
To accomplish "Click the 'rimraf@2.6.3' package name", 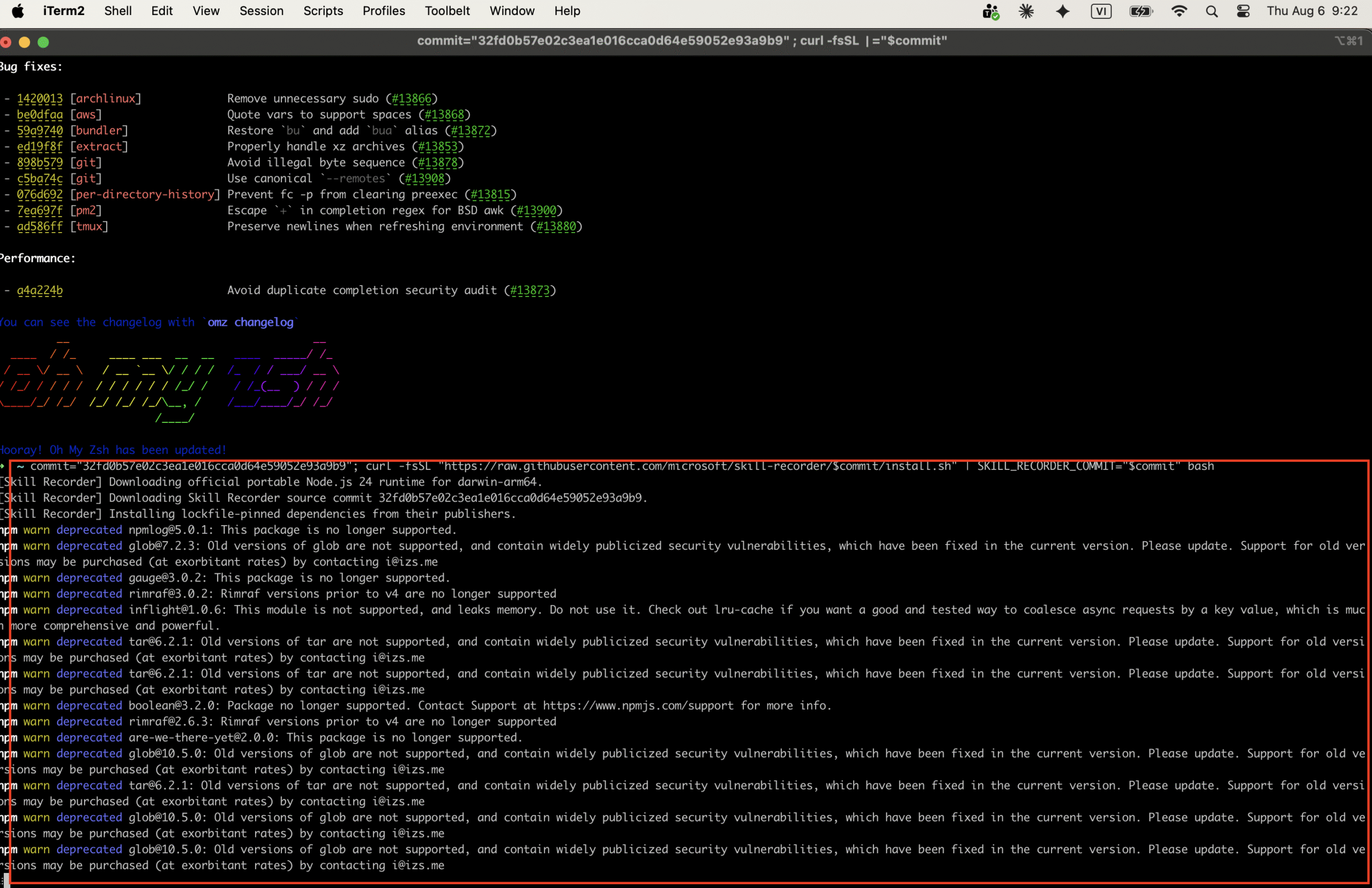I will [168, 722].
